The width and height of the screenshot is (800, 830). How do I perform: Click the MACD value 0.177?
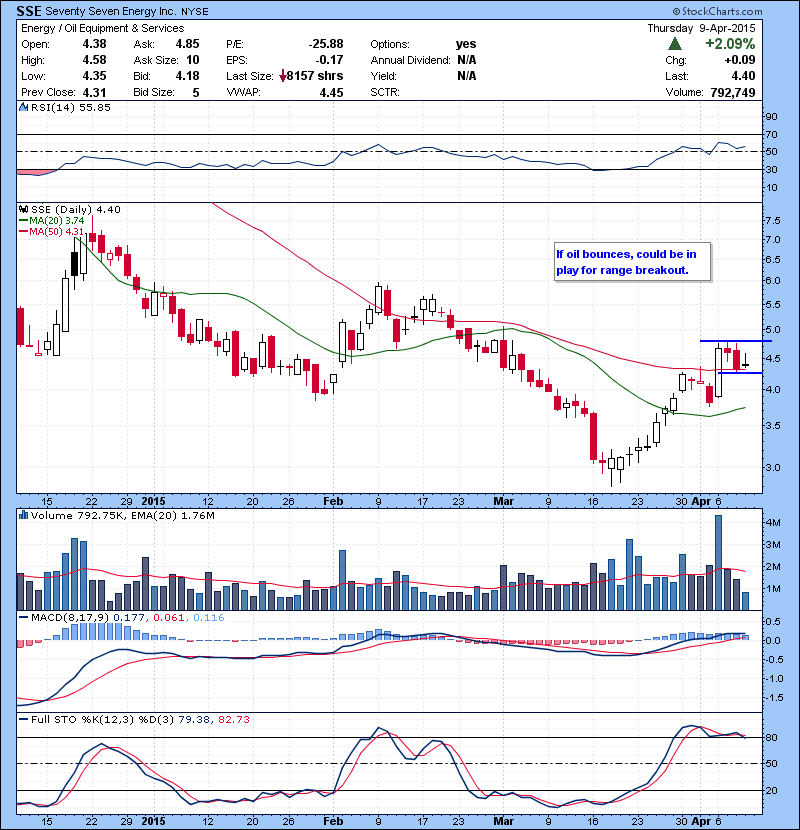pyautogui.click(x=129, y=617)
